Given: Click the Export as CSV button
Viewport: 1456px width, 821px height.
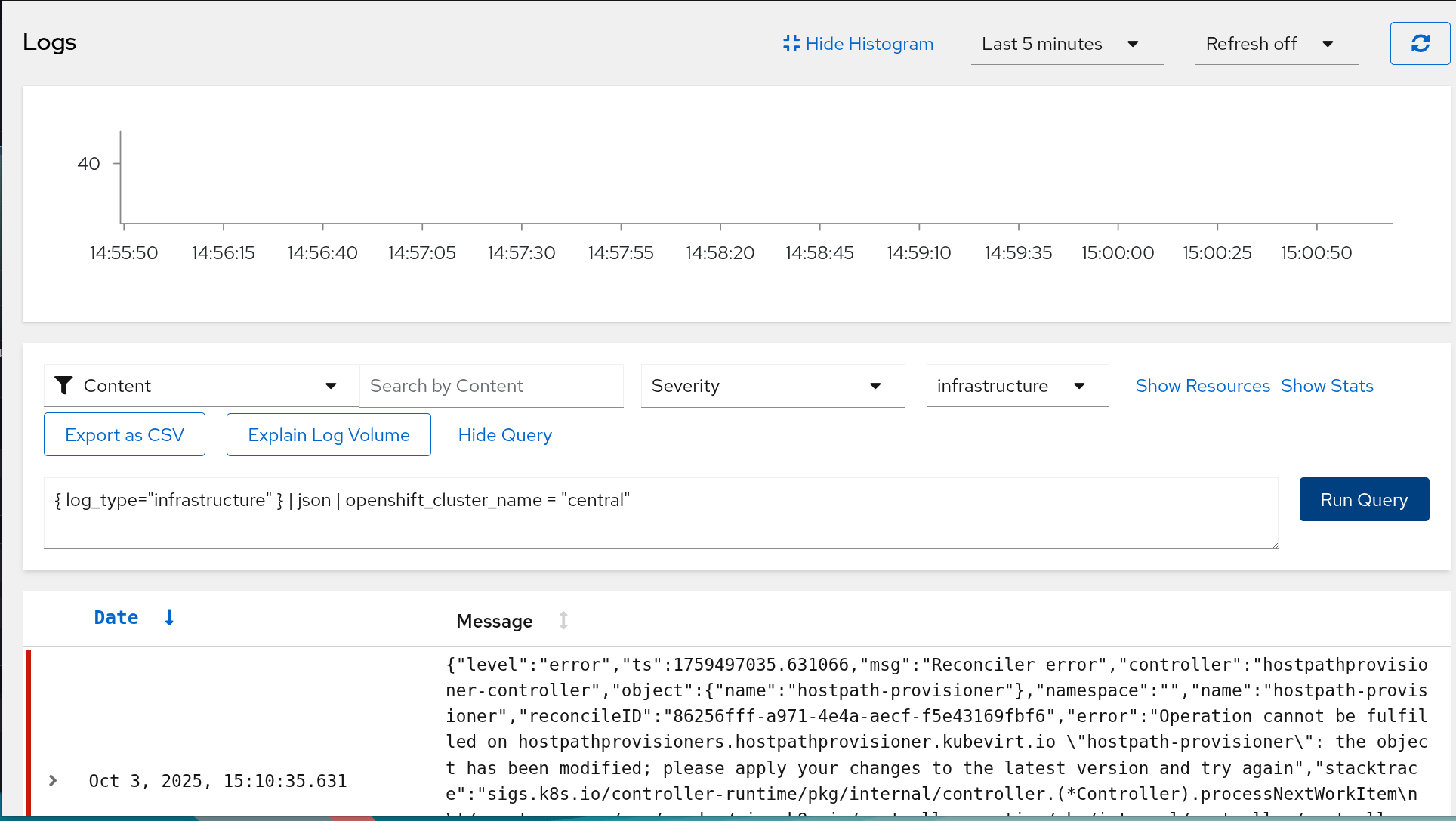Looking at the screenshot, I should pos(125,435).
